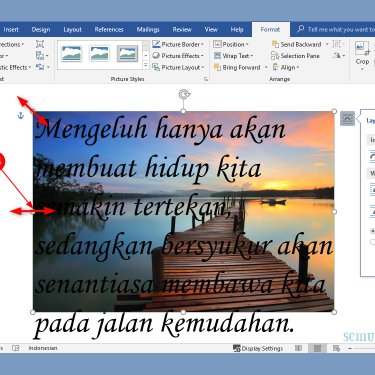Open the Position dropdown
The image size is (375, 375).
231,44
